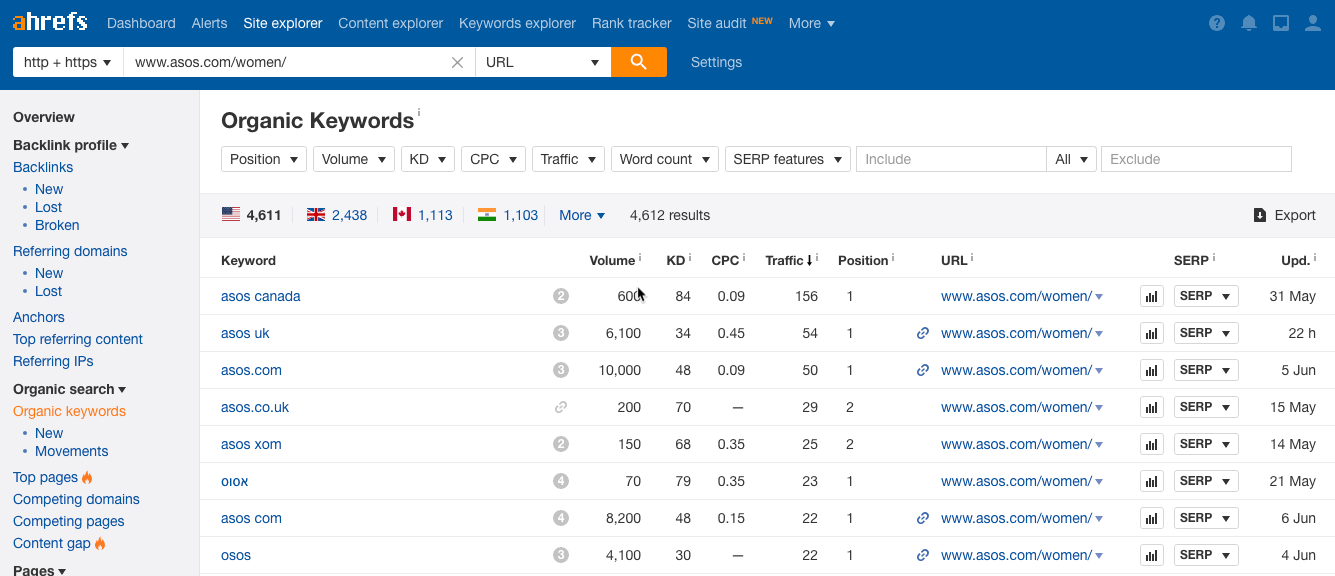
Task: Open the URL mode dropdown
Action: [x=543, y=62]
